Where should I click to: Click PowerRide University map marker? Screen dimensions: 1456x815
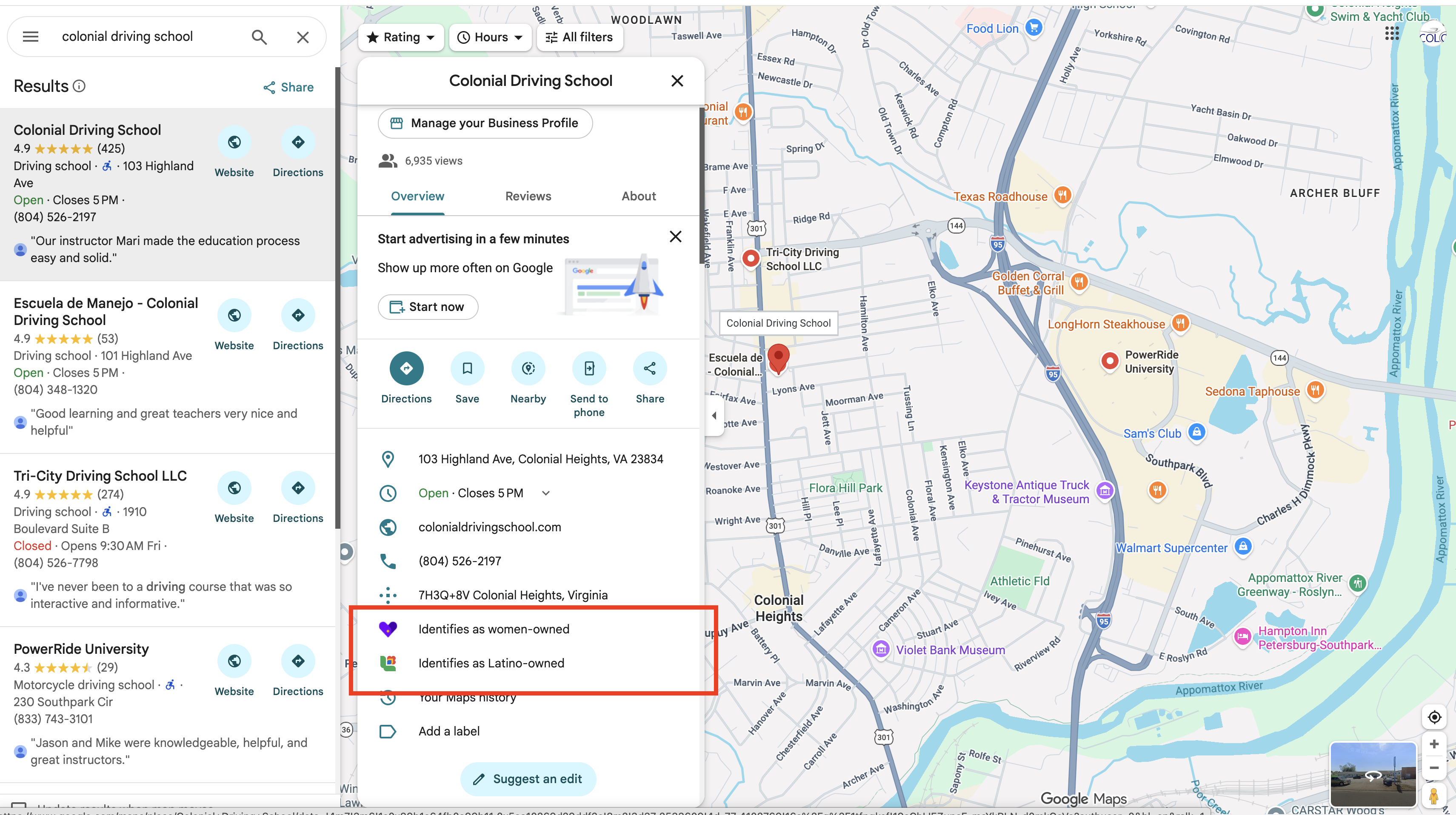[1110, 361]
